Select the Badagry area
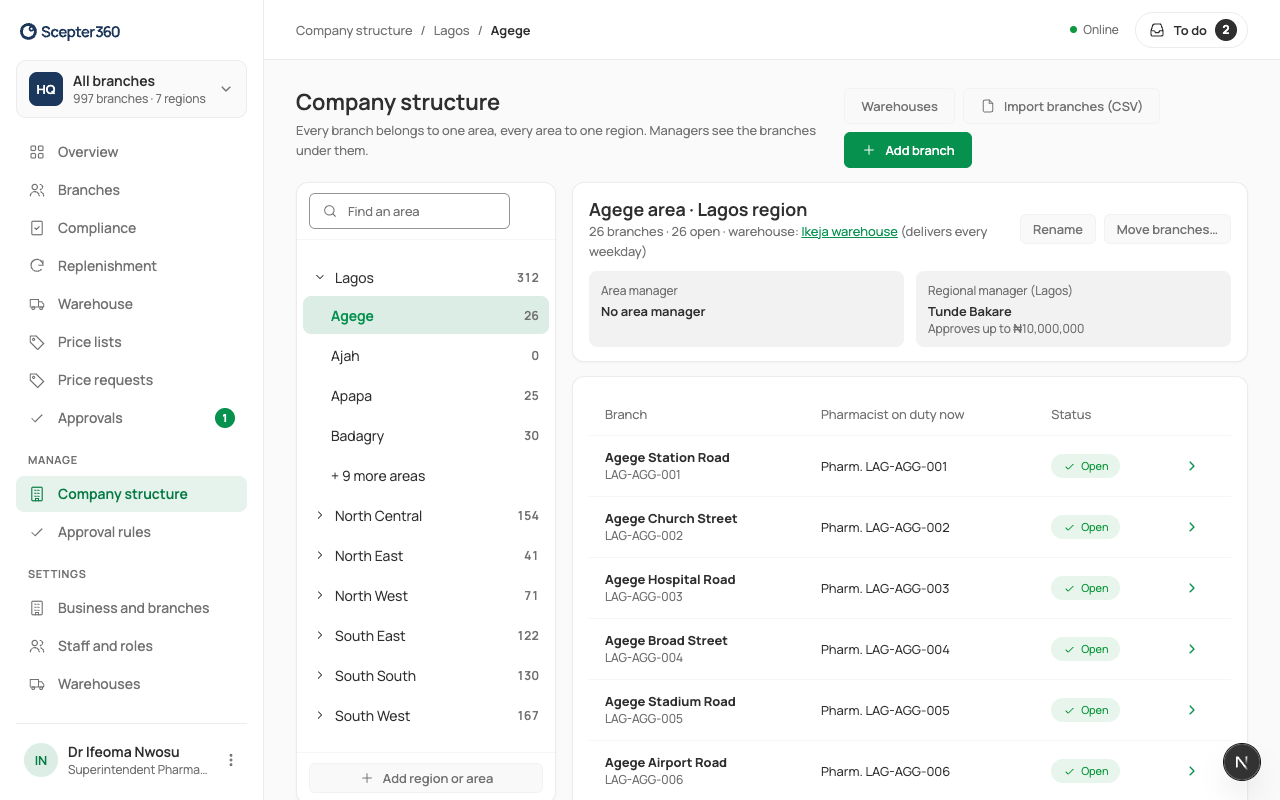Viewport: 1280px width, 800px height. point(426,436)
